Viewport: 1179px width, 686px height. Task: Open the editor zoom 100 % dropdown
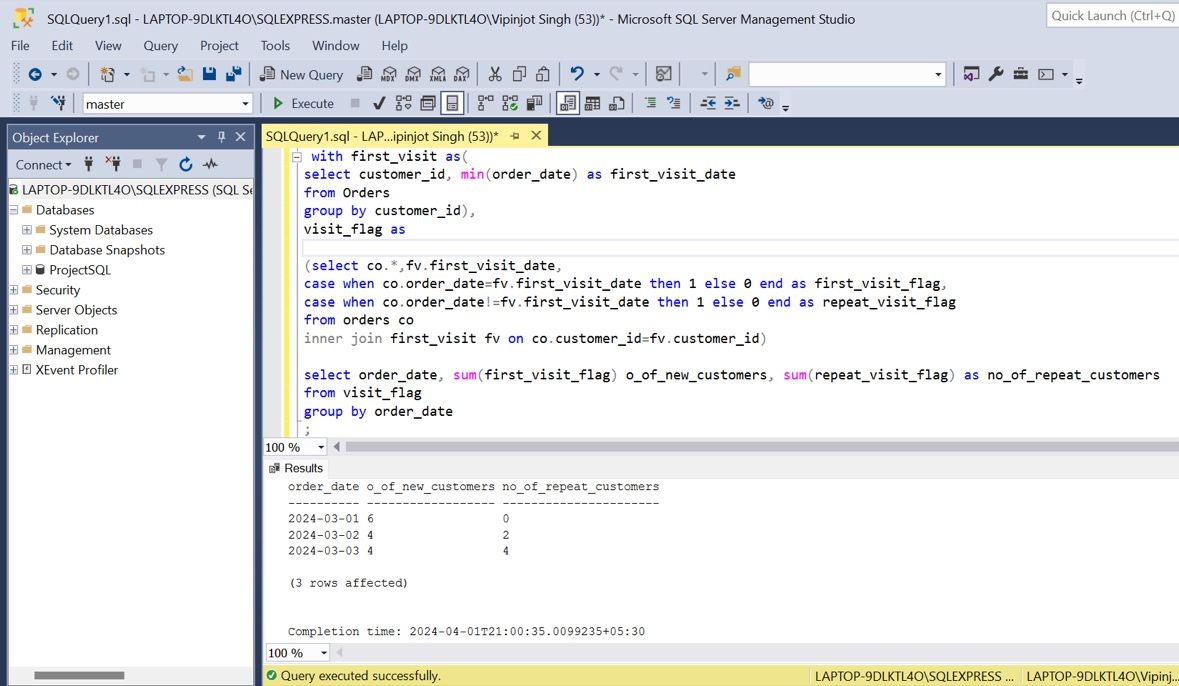click(x=321, y=447)
